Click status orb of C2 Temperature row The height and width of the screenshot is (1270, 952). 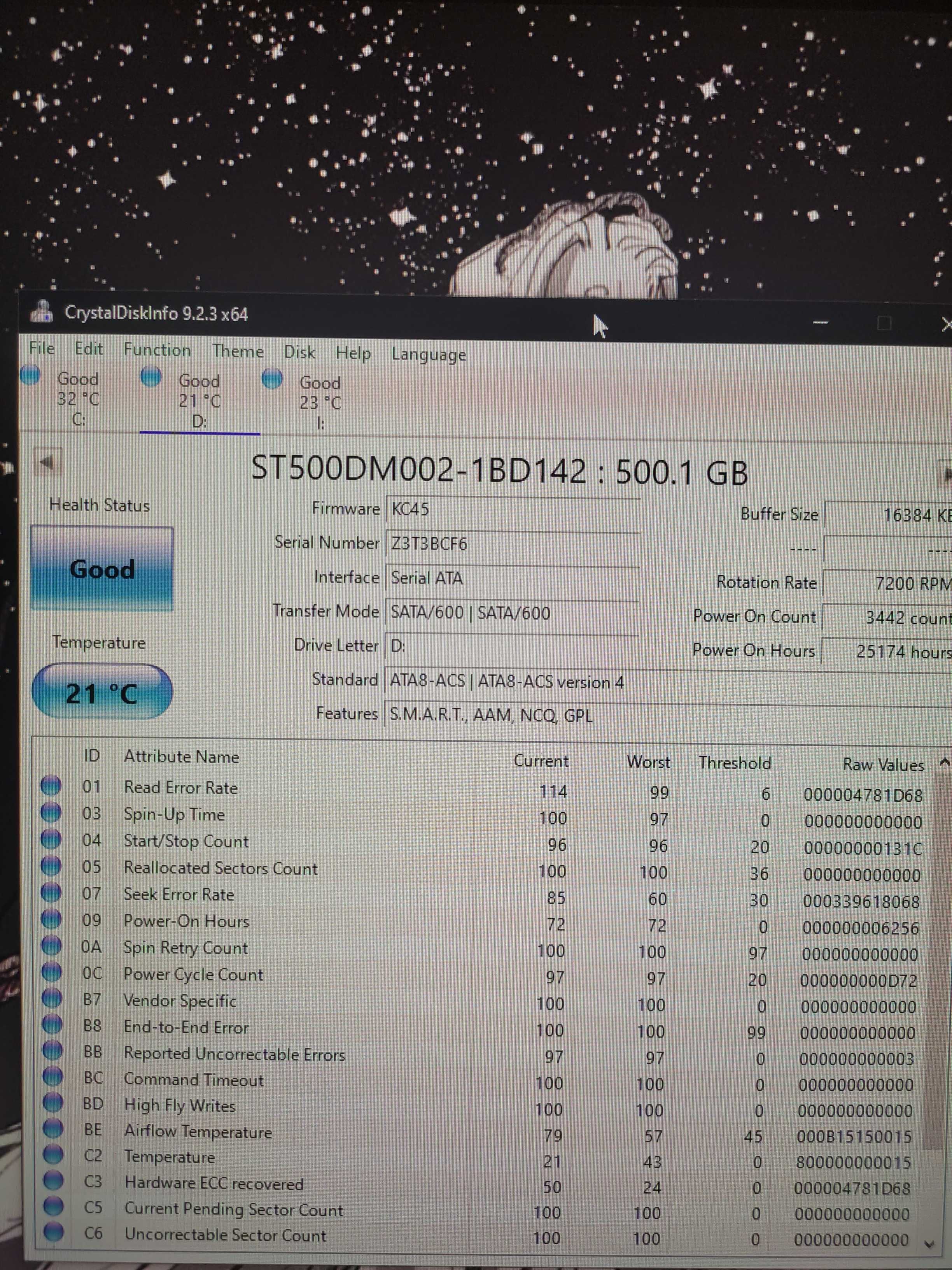click(53, 1154)
